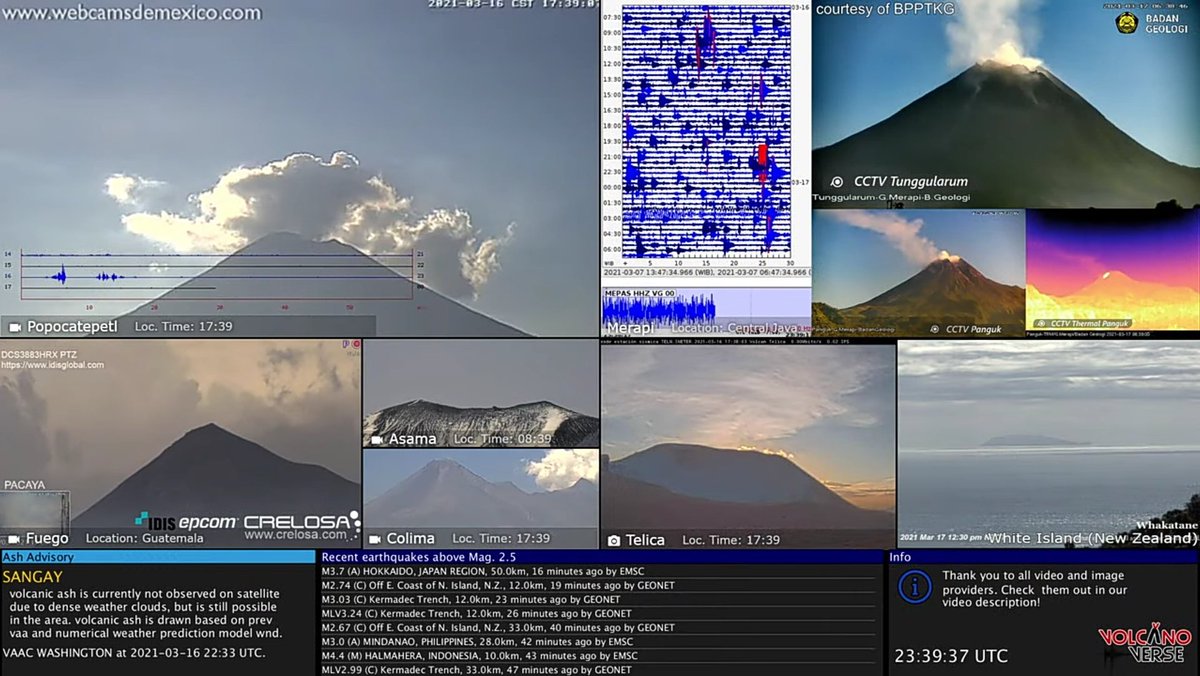
Task: Open the www.idisglobal.com link
Action: tap(52, 365)
